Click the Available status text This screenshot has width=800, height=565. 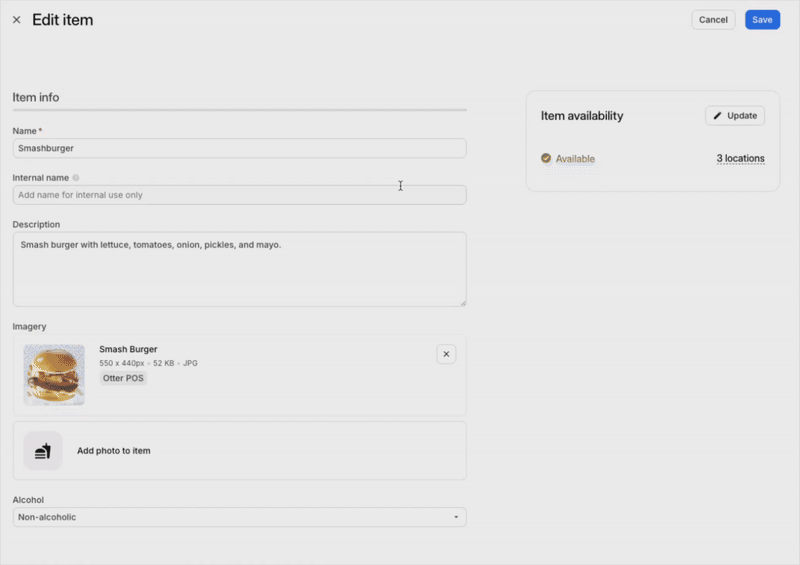click(x=575, y=159)
